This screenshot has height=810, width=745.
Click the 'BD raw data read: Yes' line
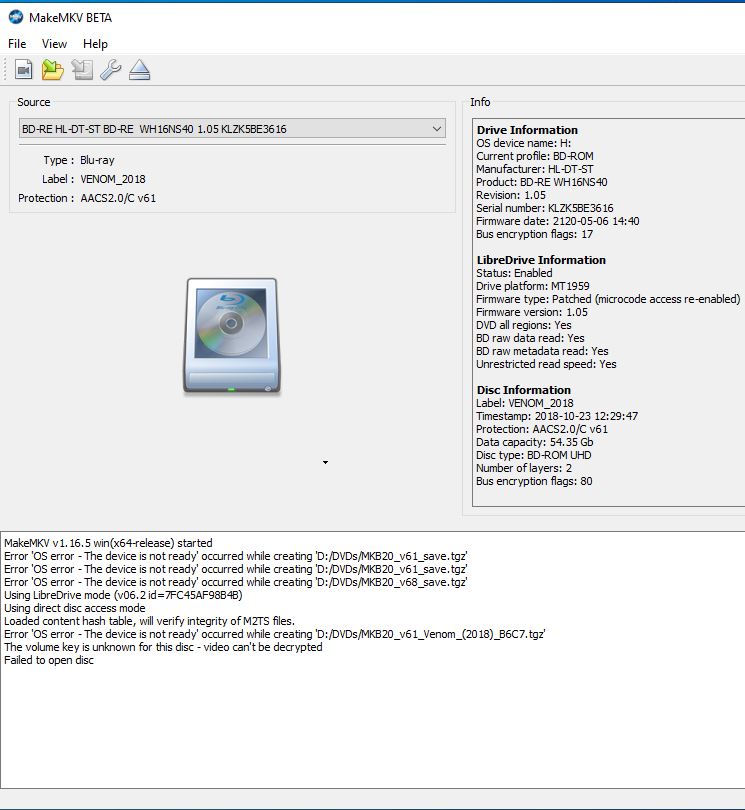pyautogui.click(x=530, y=338)
